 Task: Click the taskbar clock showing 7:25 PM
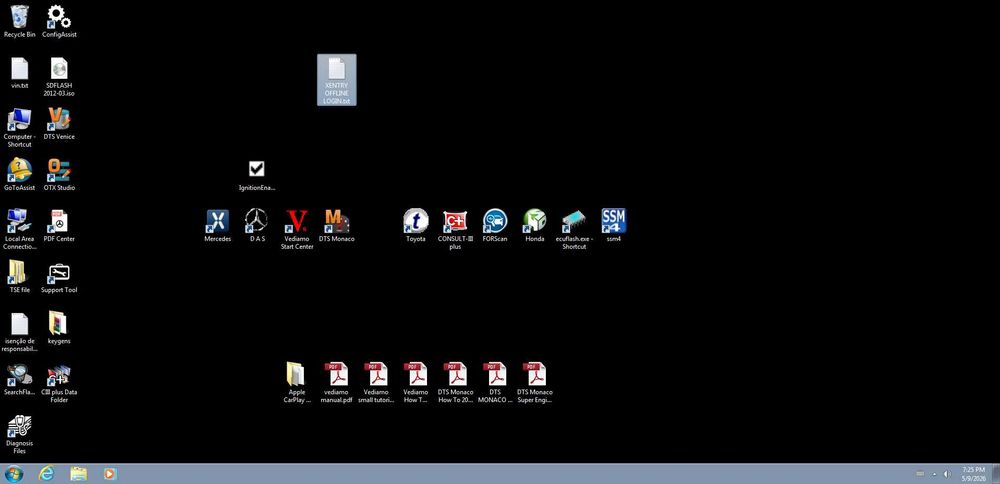(x=973, y=474)
